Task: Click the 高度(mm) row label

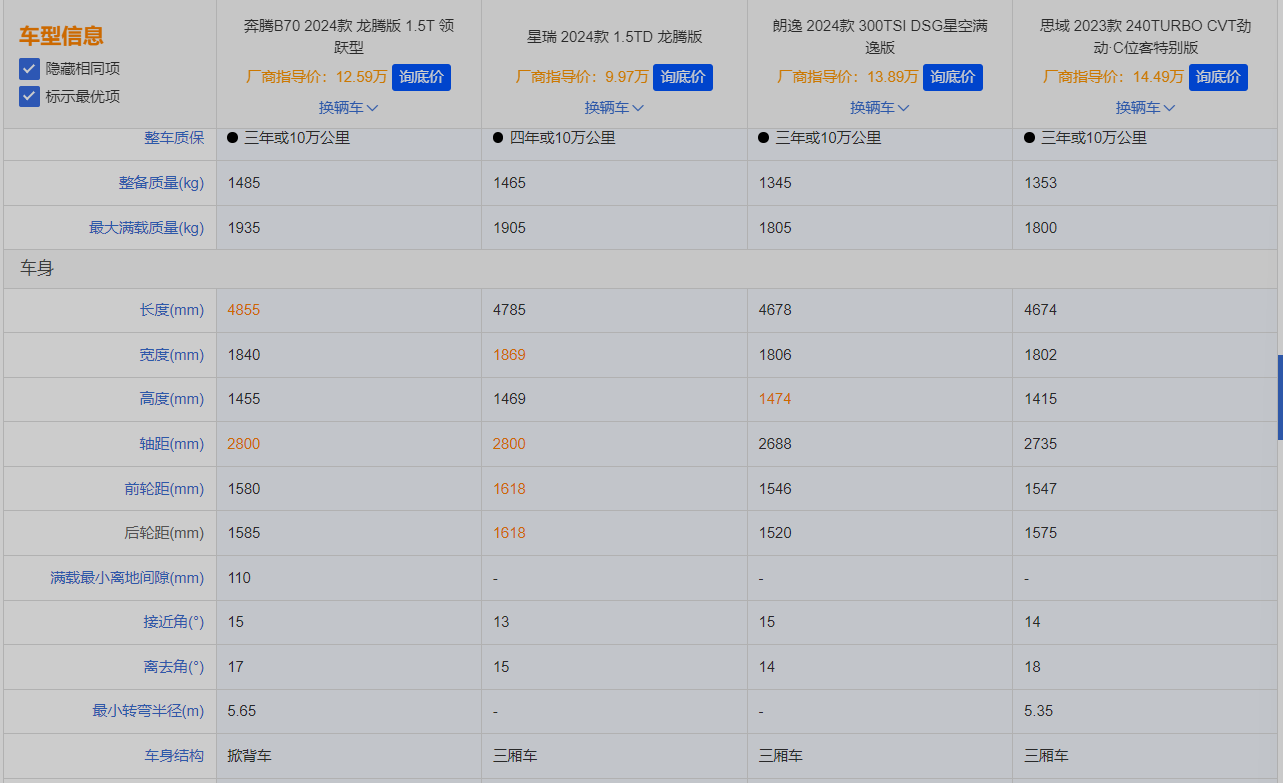Action: point(172,399)
